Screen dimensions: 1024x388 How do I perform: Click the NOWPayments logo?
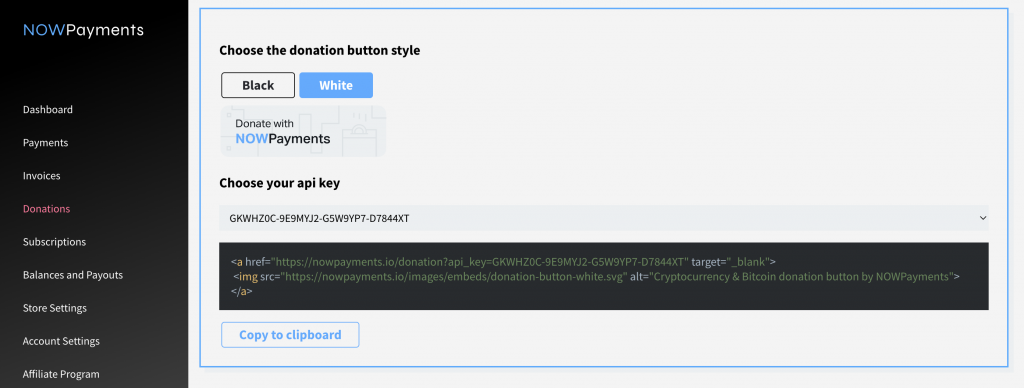(83, 30)
